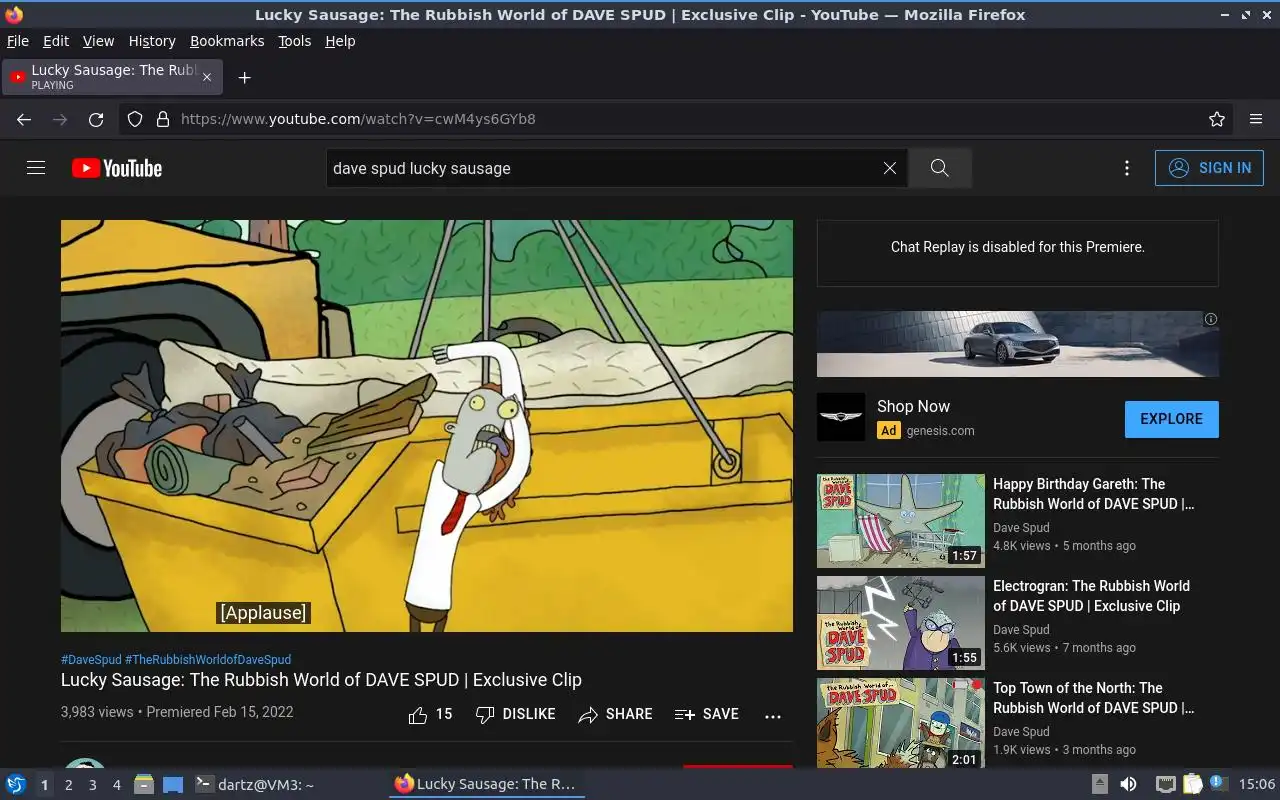Viewport: 1280px width, 800px height.
Task: Sign in with the SIGN IN button
Action: pyautogui.click(x=1209, y=168)
